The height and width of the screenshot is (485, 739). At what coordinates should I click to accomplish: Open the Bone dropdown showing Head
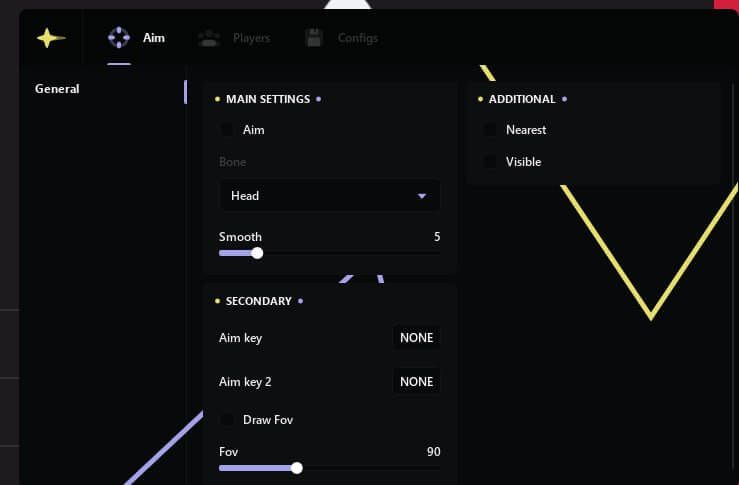(x=329, y=196)
